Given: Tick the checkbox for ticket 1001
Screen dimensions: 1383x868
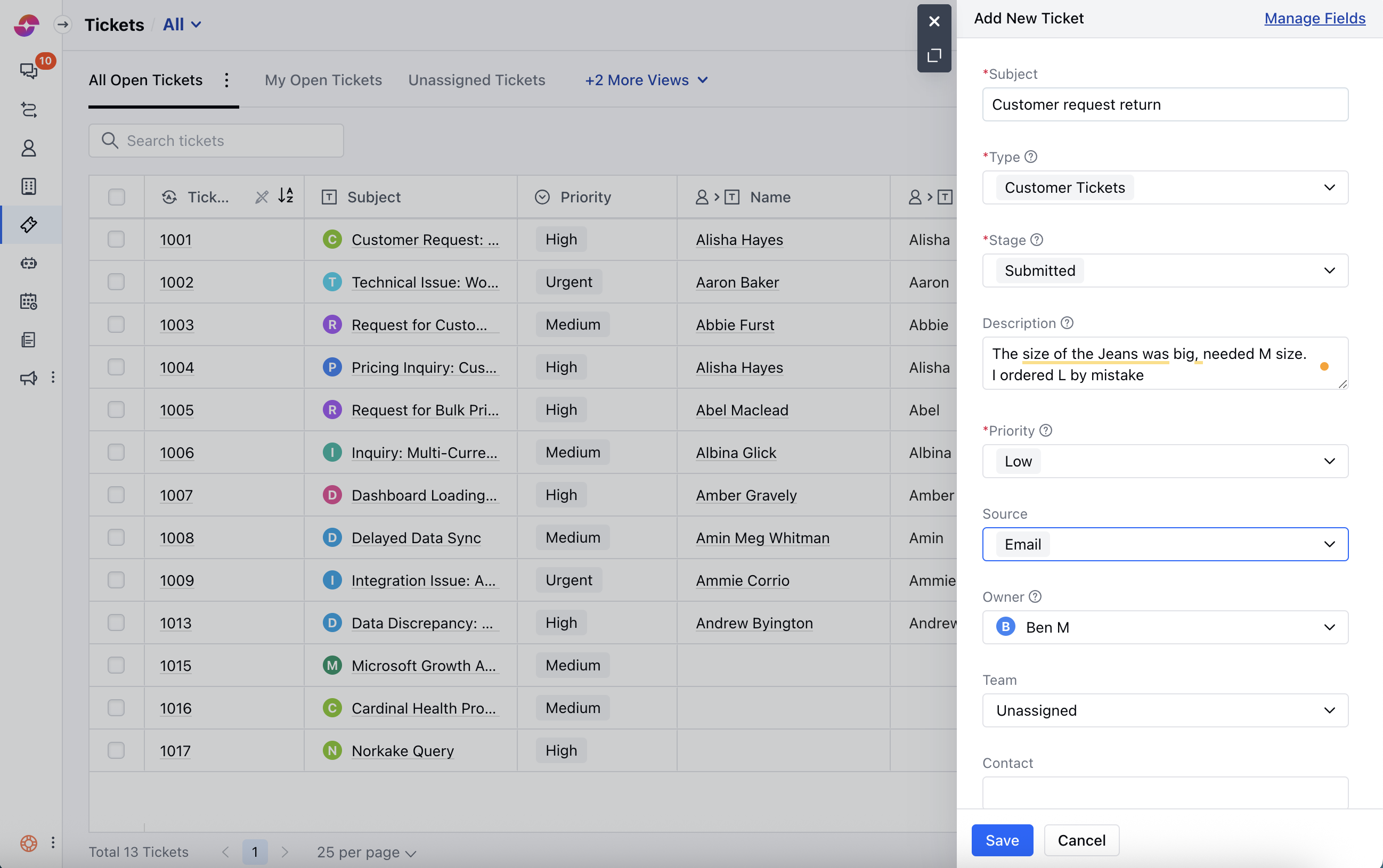Looking at the screenshot, I should coord(116,240).
